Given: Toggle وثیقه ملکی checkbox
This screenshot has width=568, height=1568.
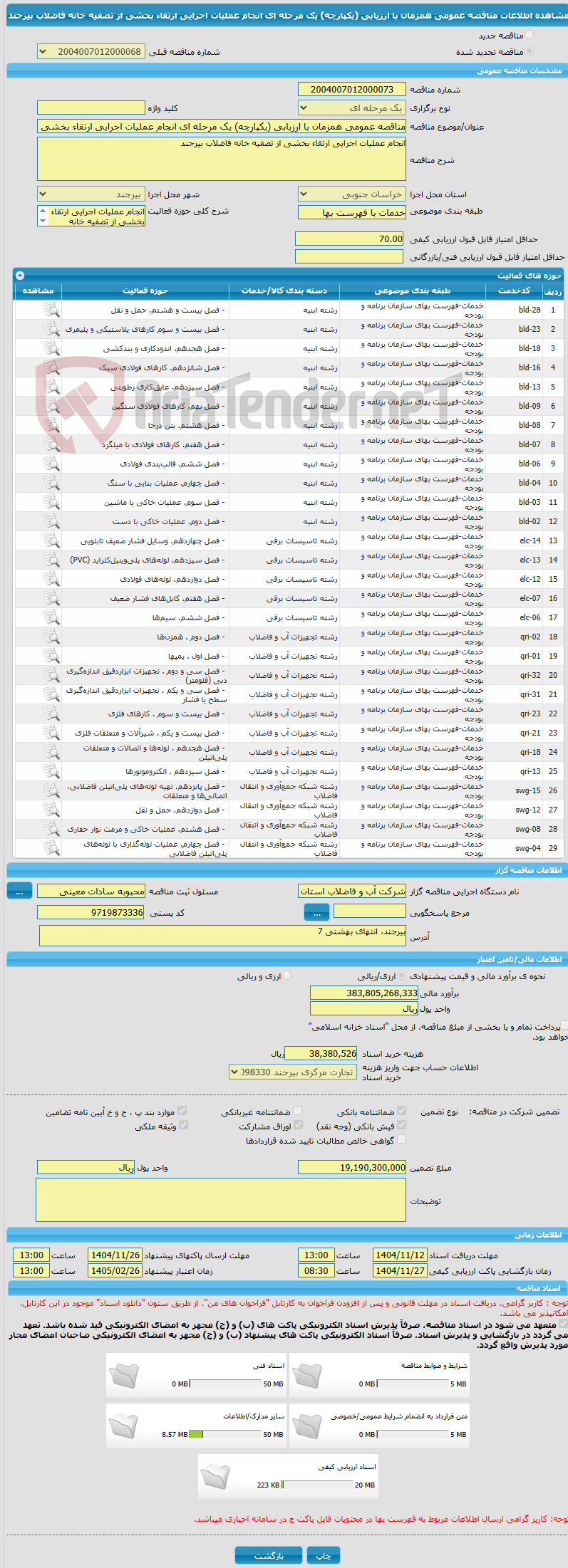Looking at the screenshot, I should [x=183, y=1125].
